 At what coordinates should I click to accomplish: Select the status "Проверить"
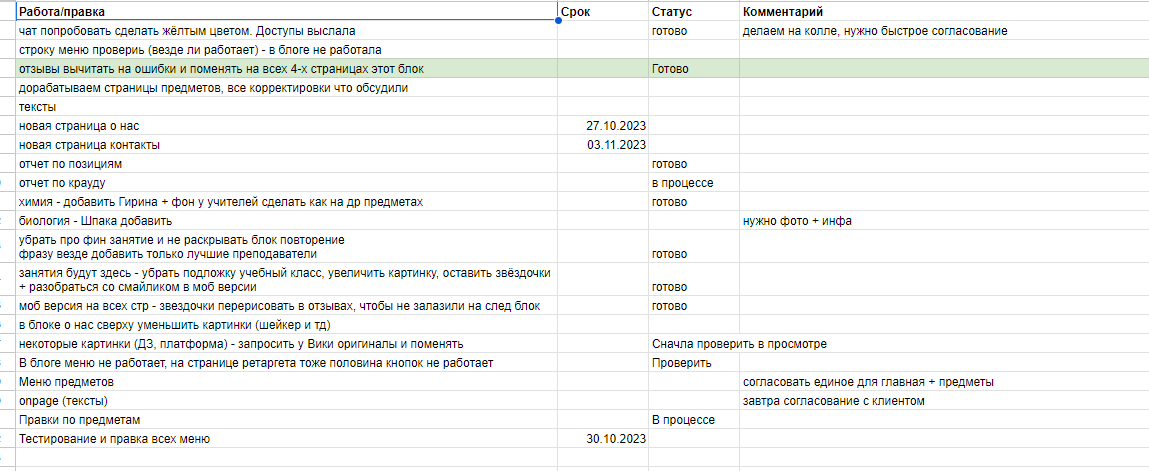(694, 363)
